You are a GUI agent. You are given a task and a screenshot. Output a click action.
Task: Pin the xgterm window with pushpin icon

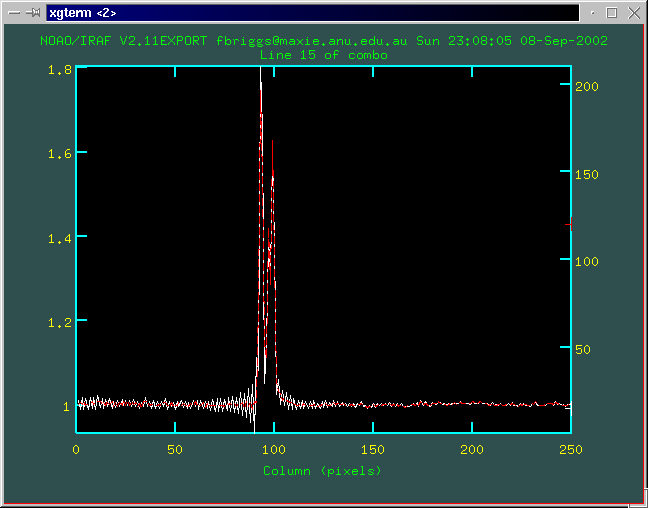point(33,13)
